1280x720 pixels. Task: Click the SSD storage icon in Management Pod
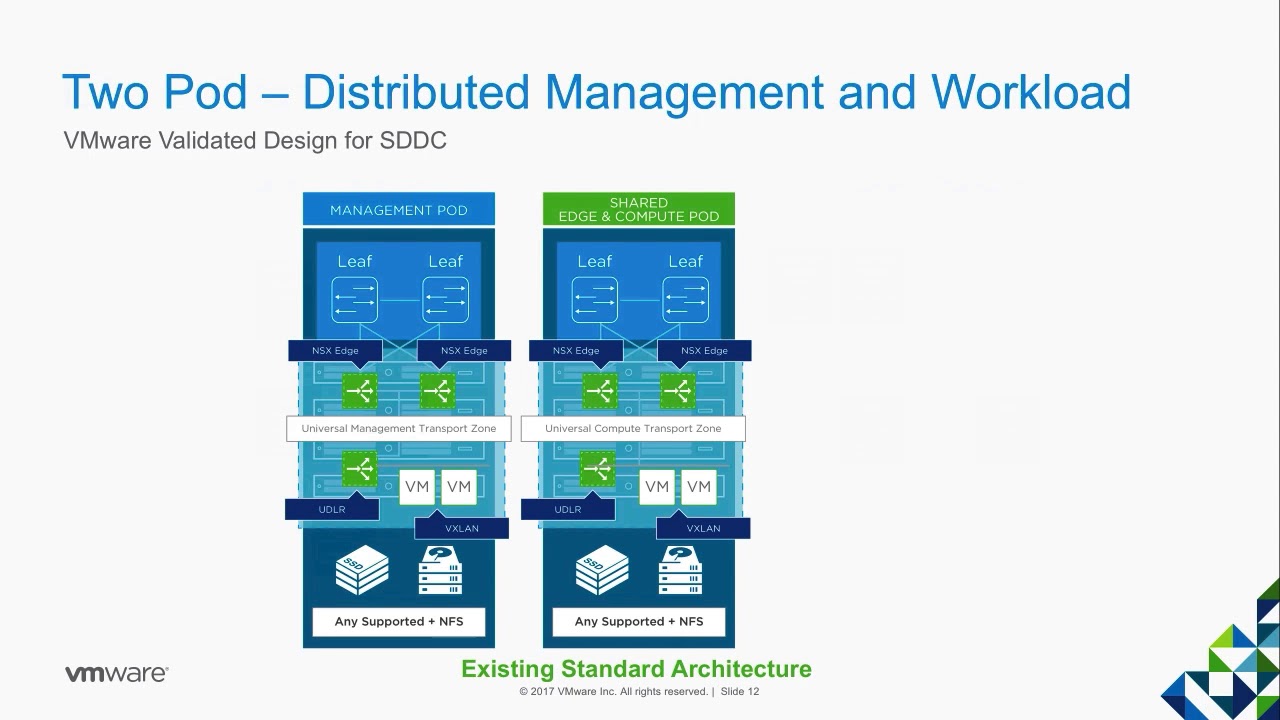click(362, 571)
